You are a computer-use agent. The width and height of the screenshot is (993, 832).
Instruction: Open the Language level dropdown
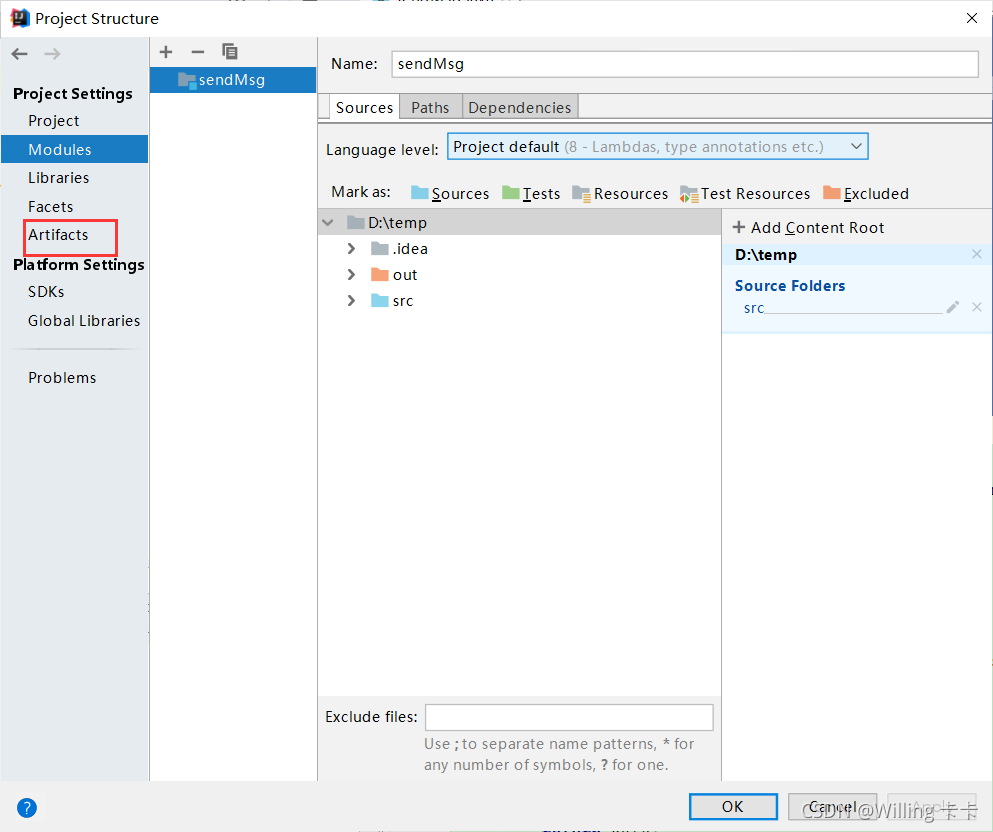pos(657,147)
